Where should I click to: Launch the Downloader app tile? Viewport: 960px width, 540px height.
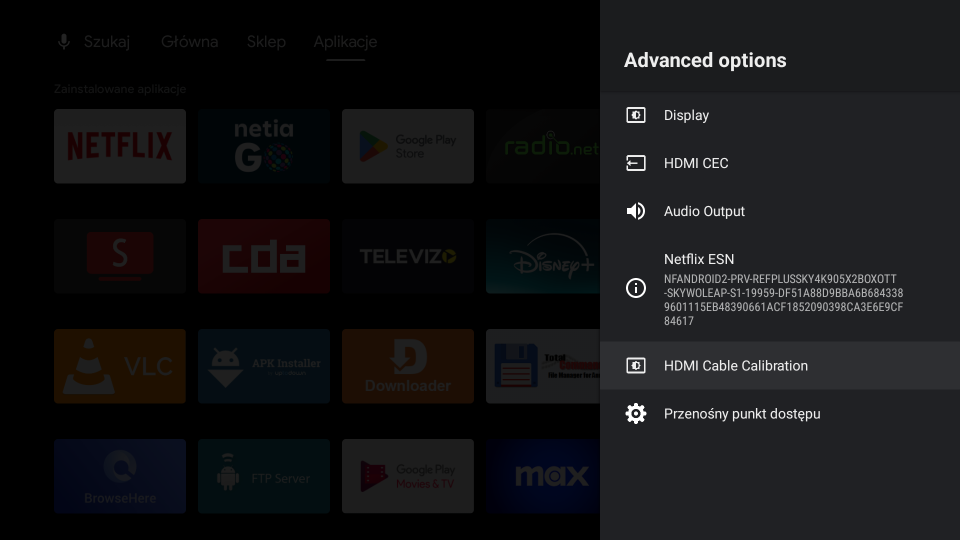coord(408,366)
